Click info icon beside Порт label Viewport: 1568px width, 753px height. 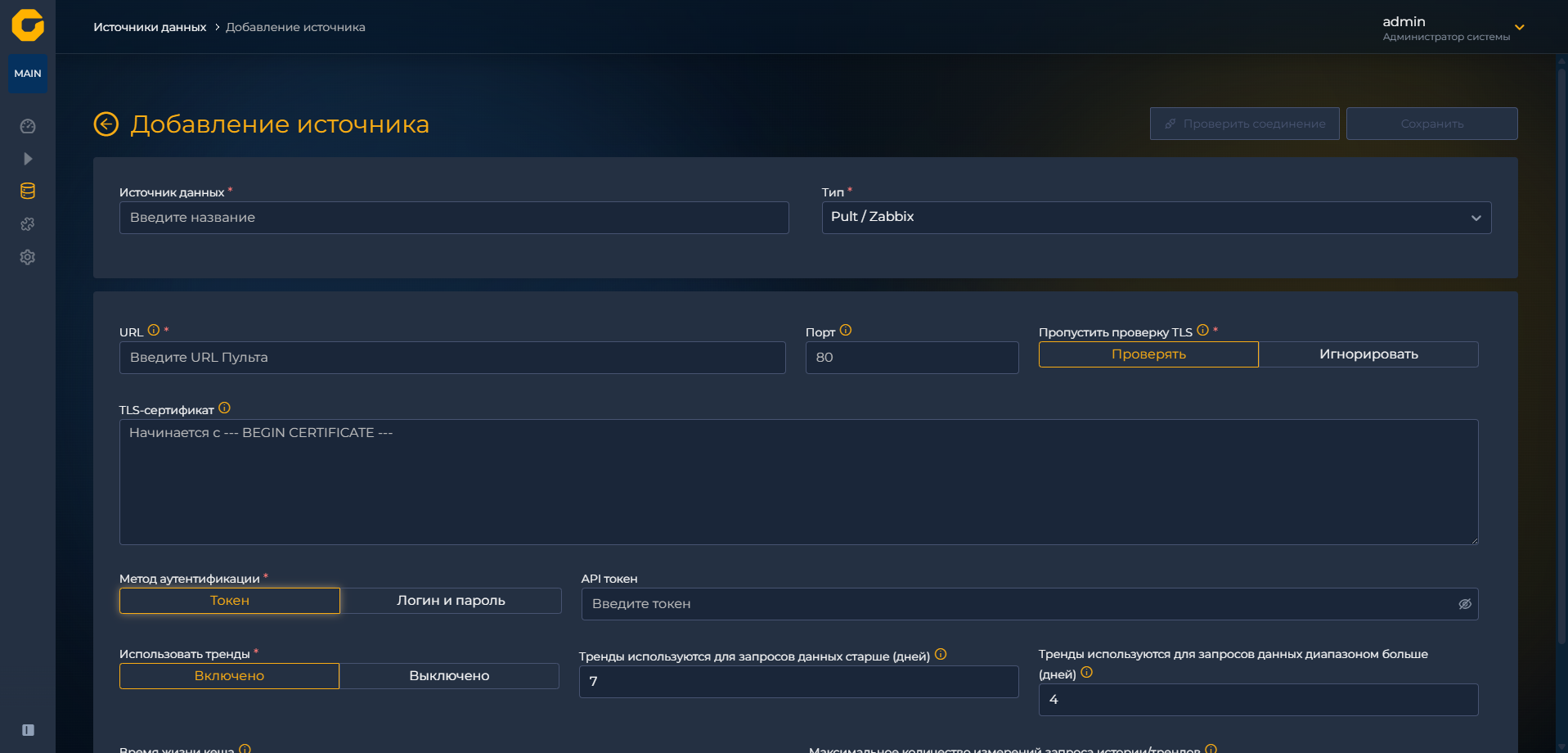[x=846, y=331]
